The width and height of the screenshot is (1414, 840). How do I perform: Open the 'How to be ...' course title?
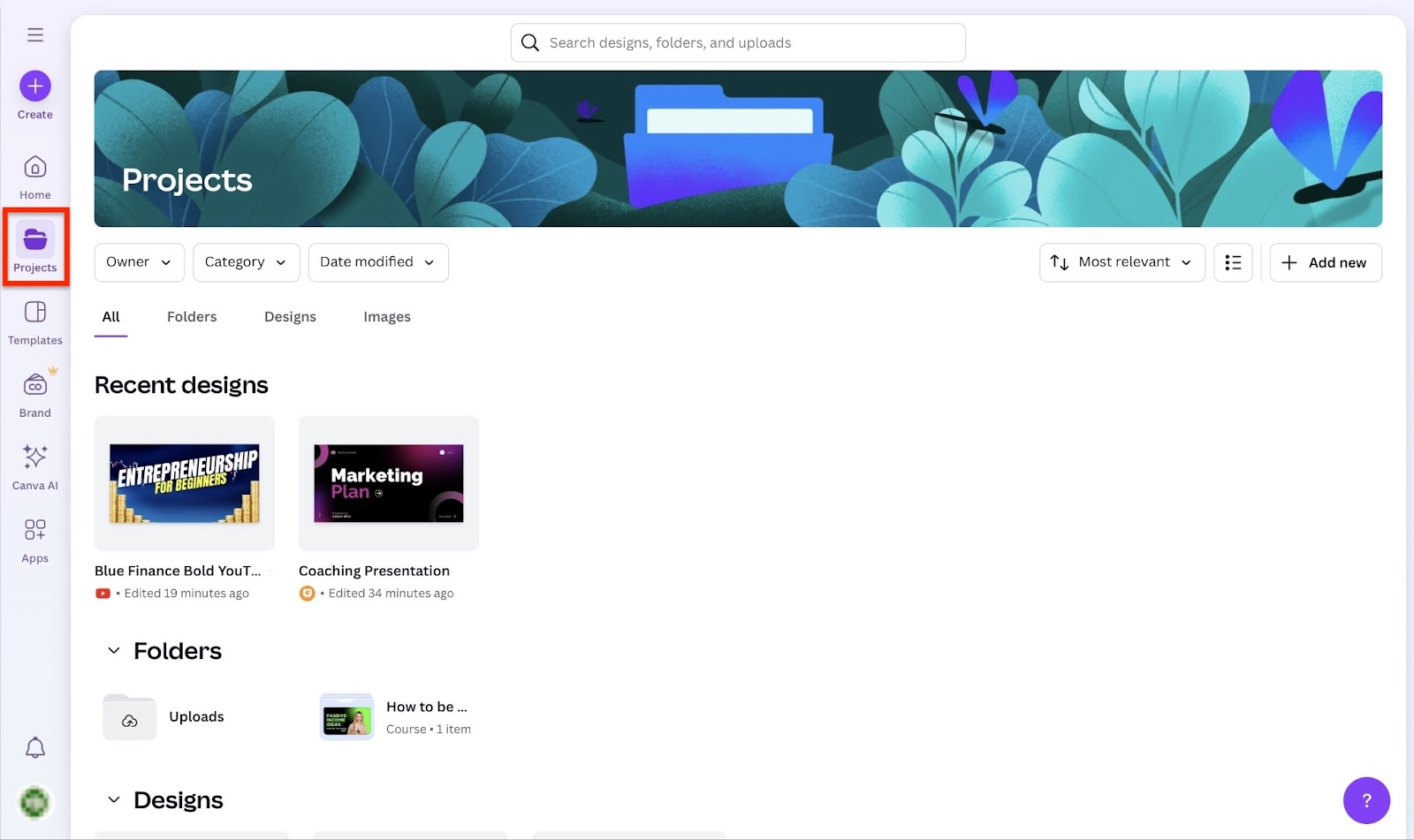[x=427, y=707]
